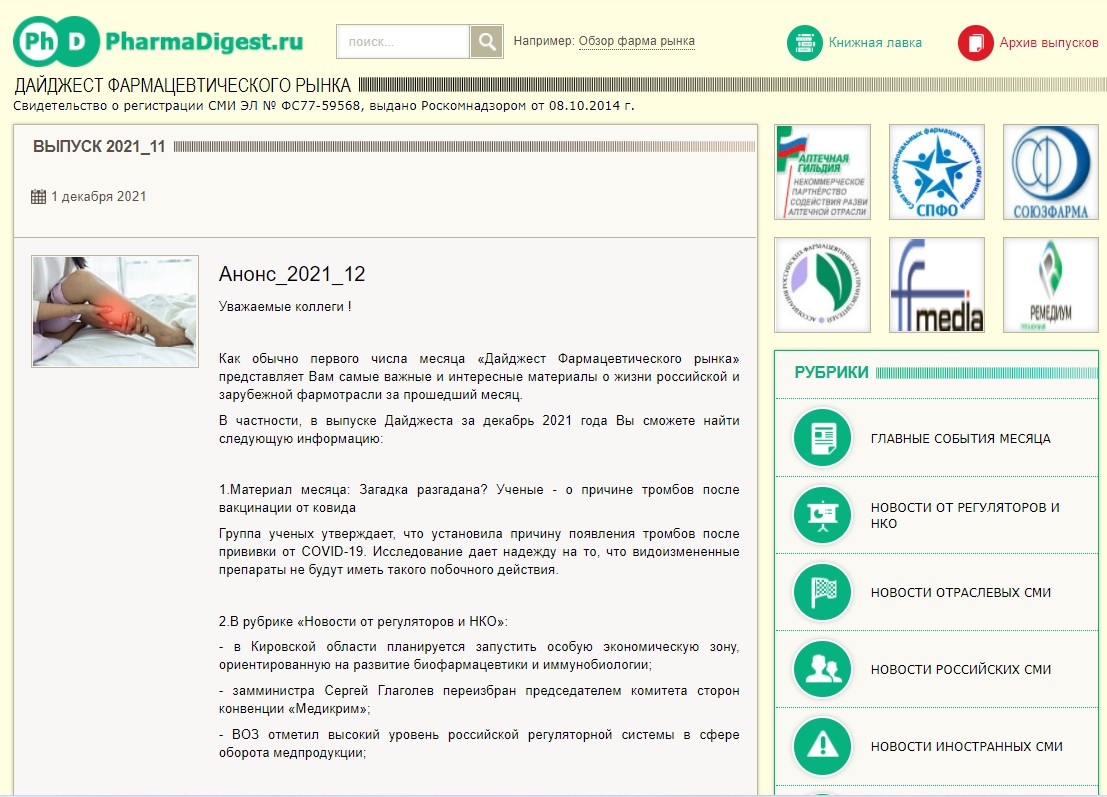Click the ДАЙДЖЕСТ ФАРМАЦЕВТИЧЕСКОГО РЫНКА title
The height and width of the screenshot is (797, 1107).
coord(182,85)
